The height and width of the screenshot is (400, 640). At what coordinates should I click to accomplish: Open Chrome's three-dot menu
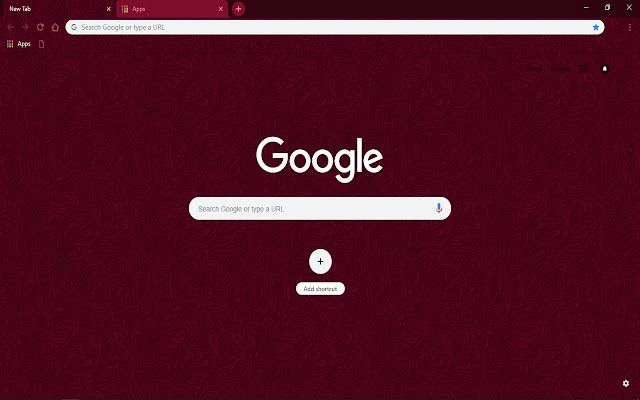click(x=630, y=27)
